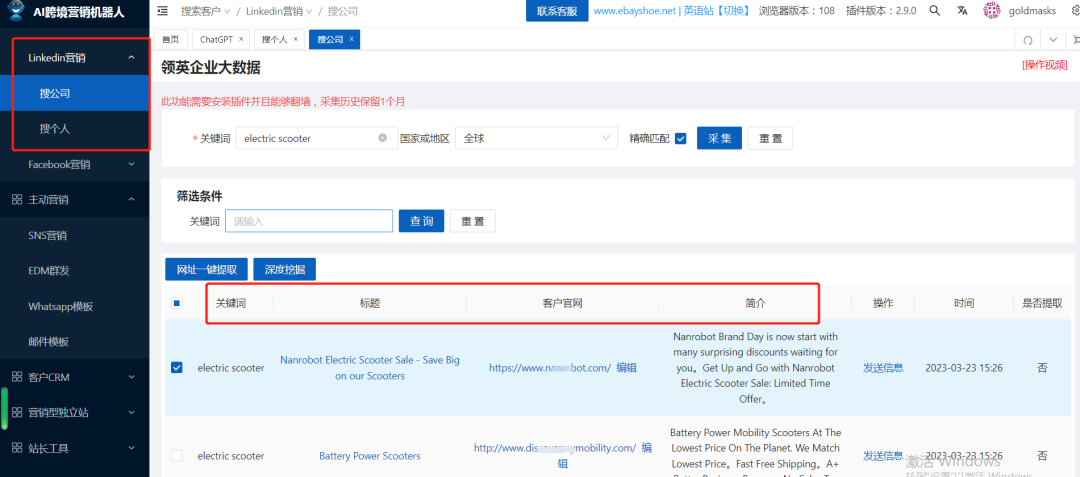Select 搜个人 in the sidebar
Image resolution: width=1080 pixels, height=477 pixels.
(x=74, y=129)
